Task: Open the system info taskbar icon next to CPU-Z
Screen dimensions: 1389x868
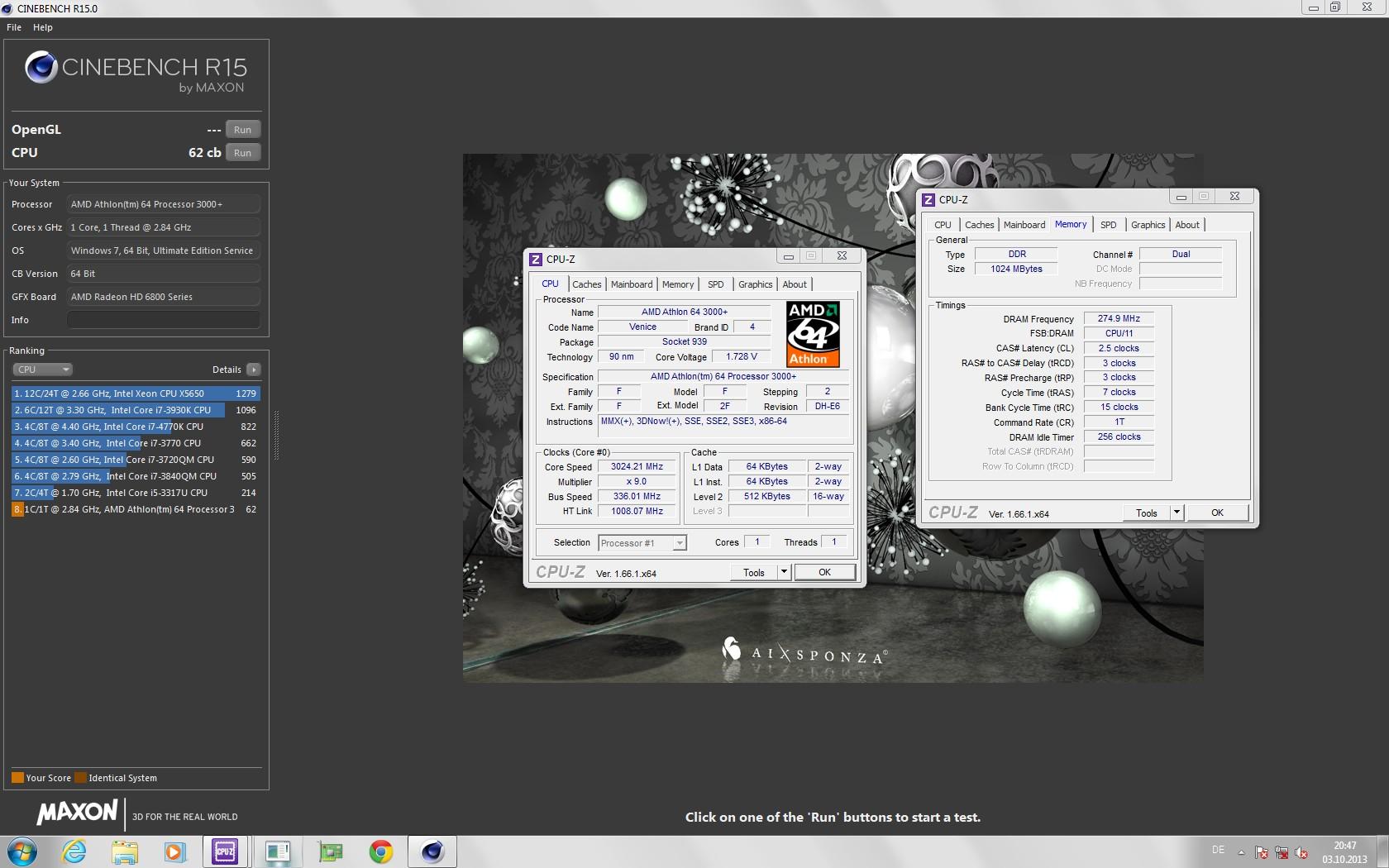Action: (278, 851)
